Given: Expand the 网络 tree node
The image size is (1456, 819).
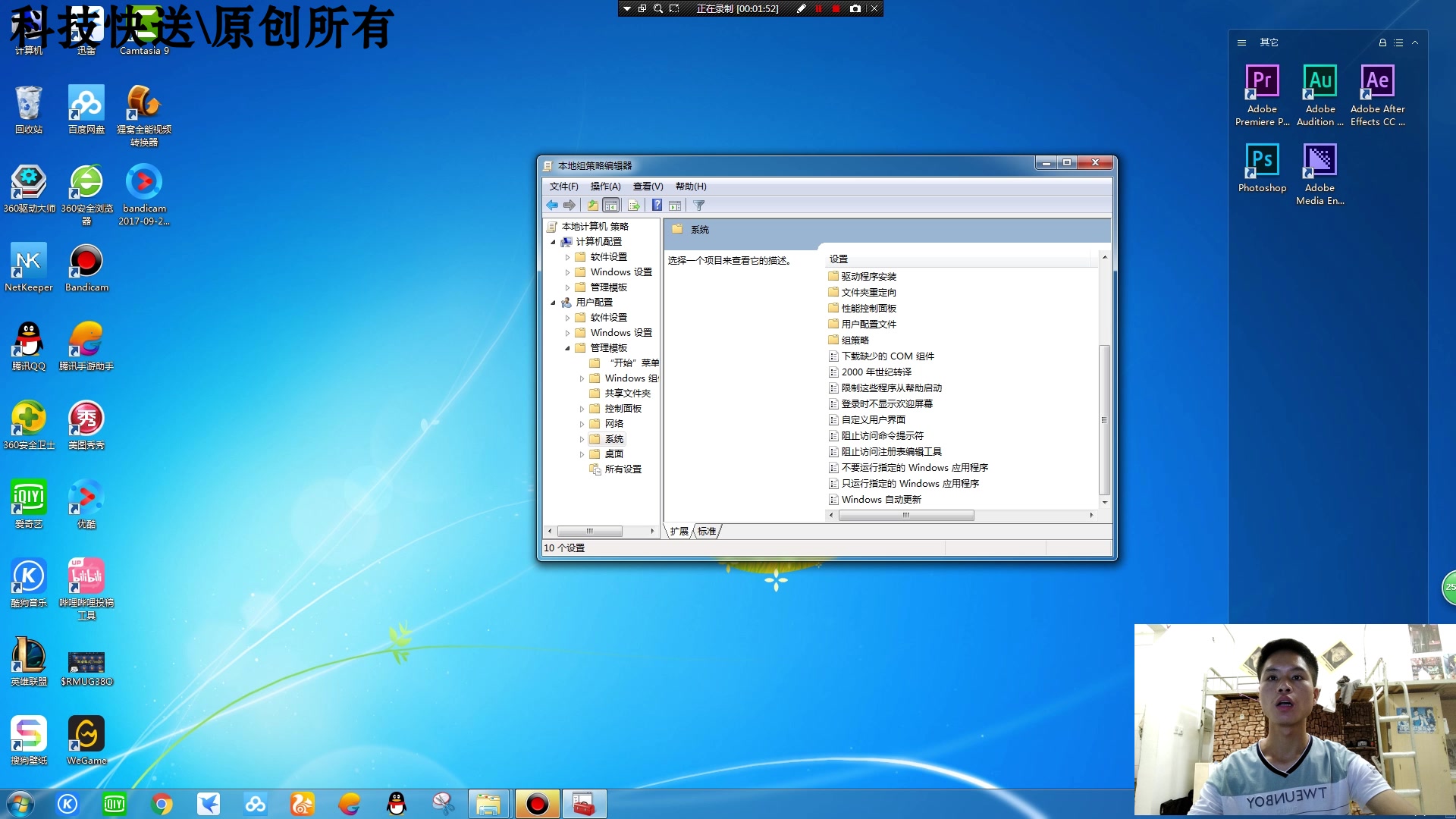Looking at the screenshot, I should click(x=582, y=424).
